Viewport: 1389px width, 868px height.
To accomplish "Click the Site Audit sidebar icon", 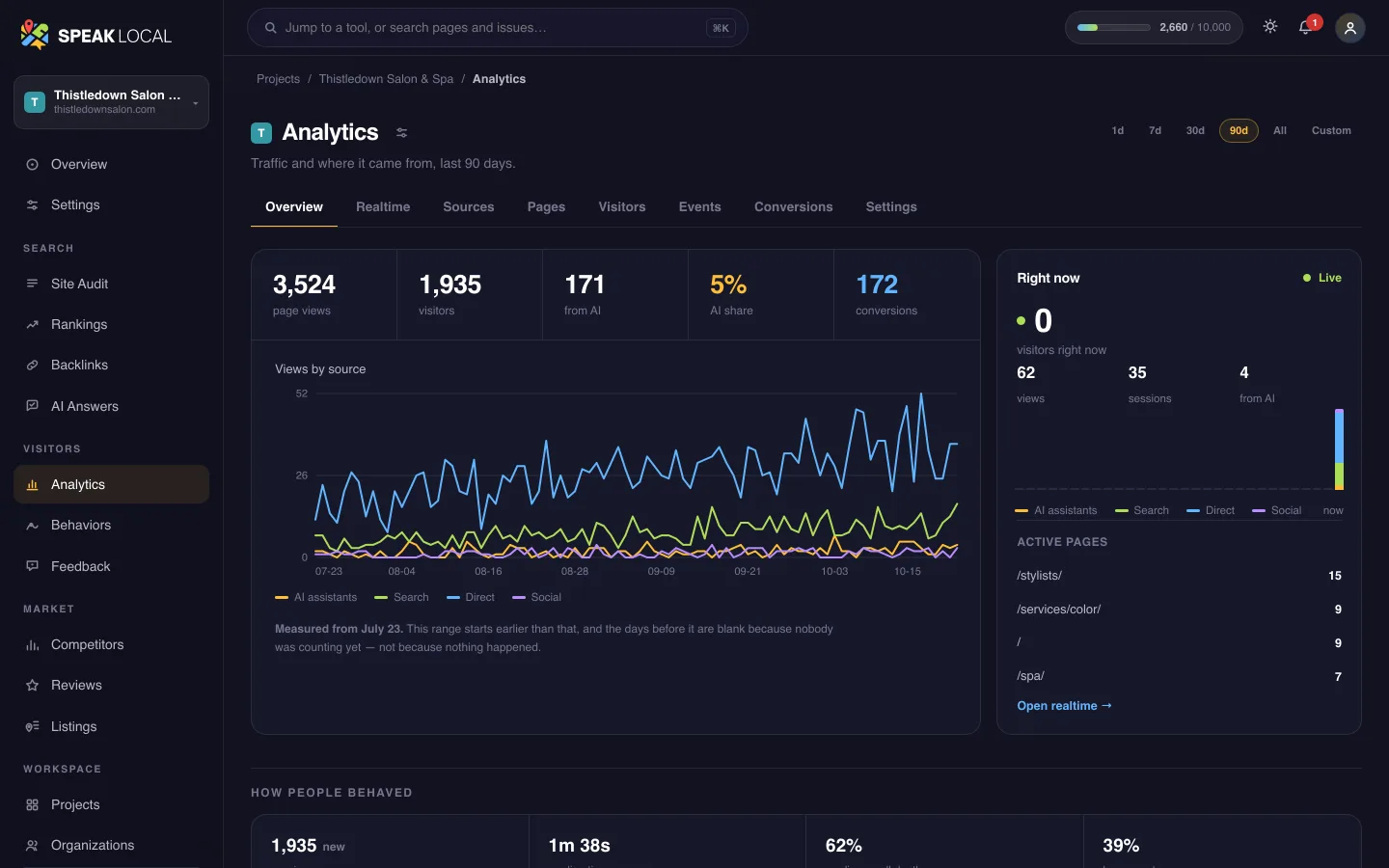I will click(x=32, y=285).
